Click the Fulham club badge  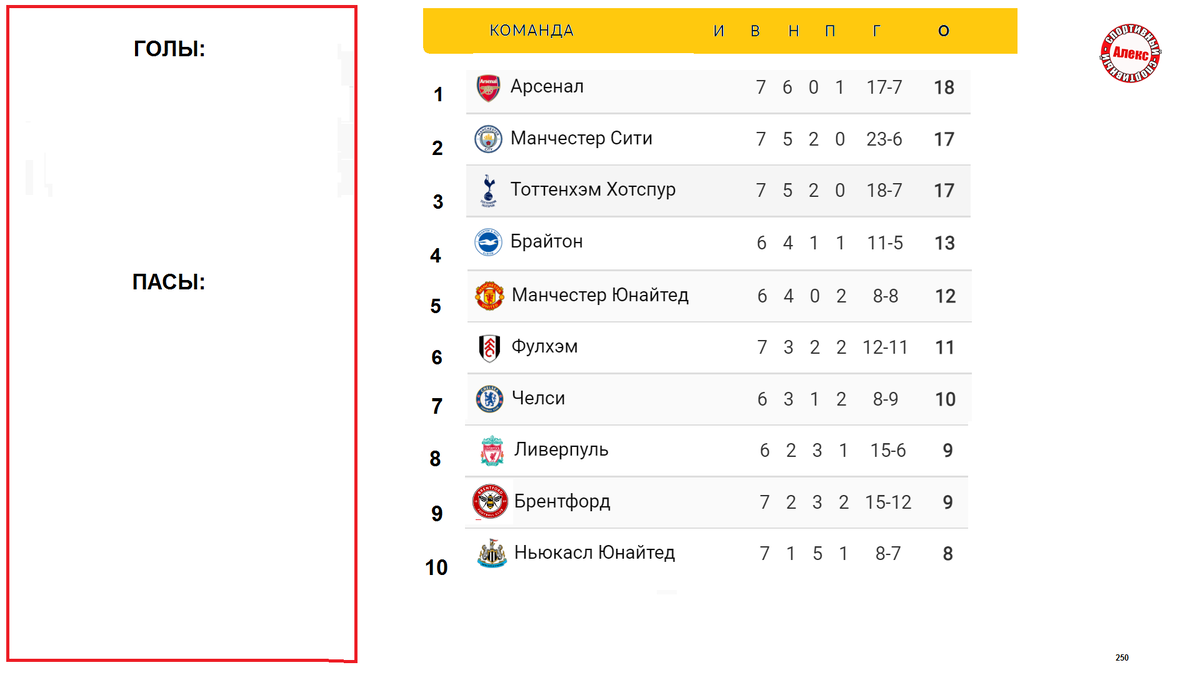489,347
